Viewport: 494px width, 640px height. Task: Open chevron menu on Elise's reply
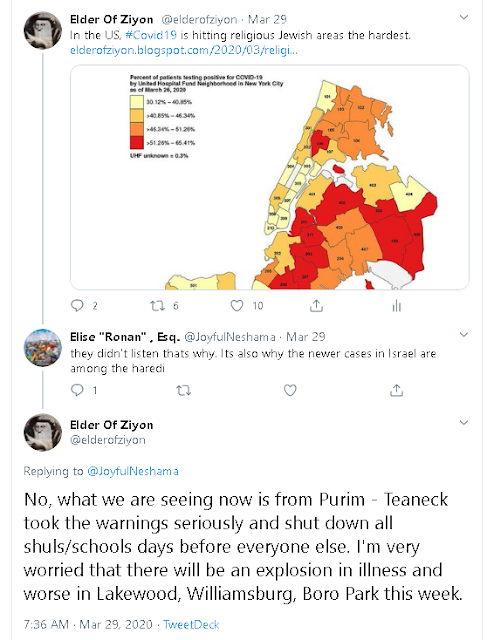tap(464, 335)
